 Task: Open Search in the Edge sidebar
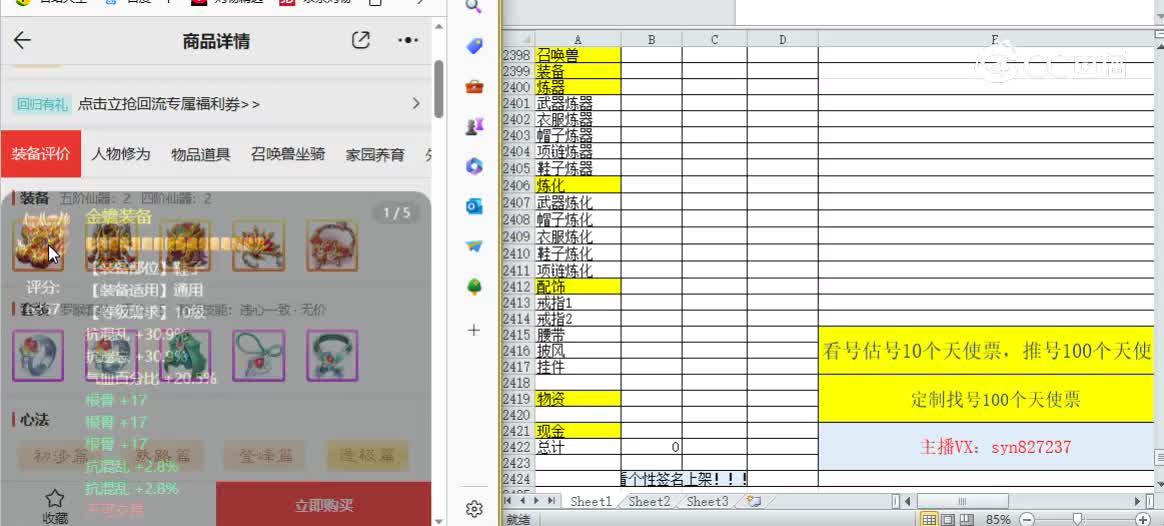(x=474, y=7)
